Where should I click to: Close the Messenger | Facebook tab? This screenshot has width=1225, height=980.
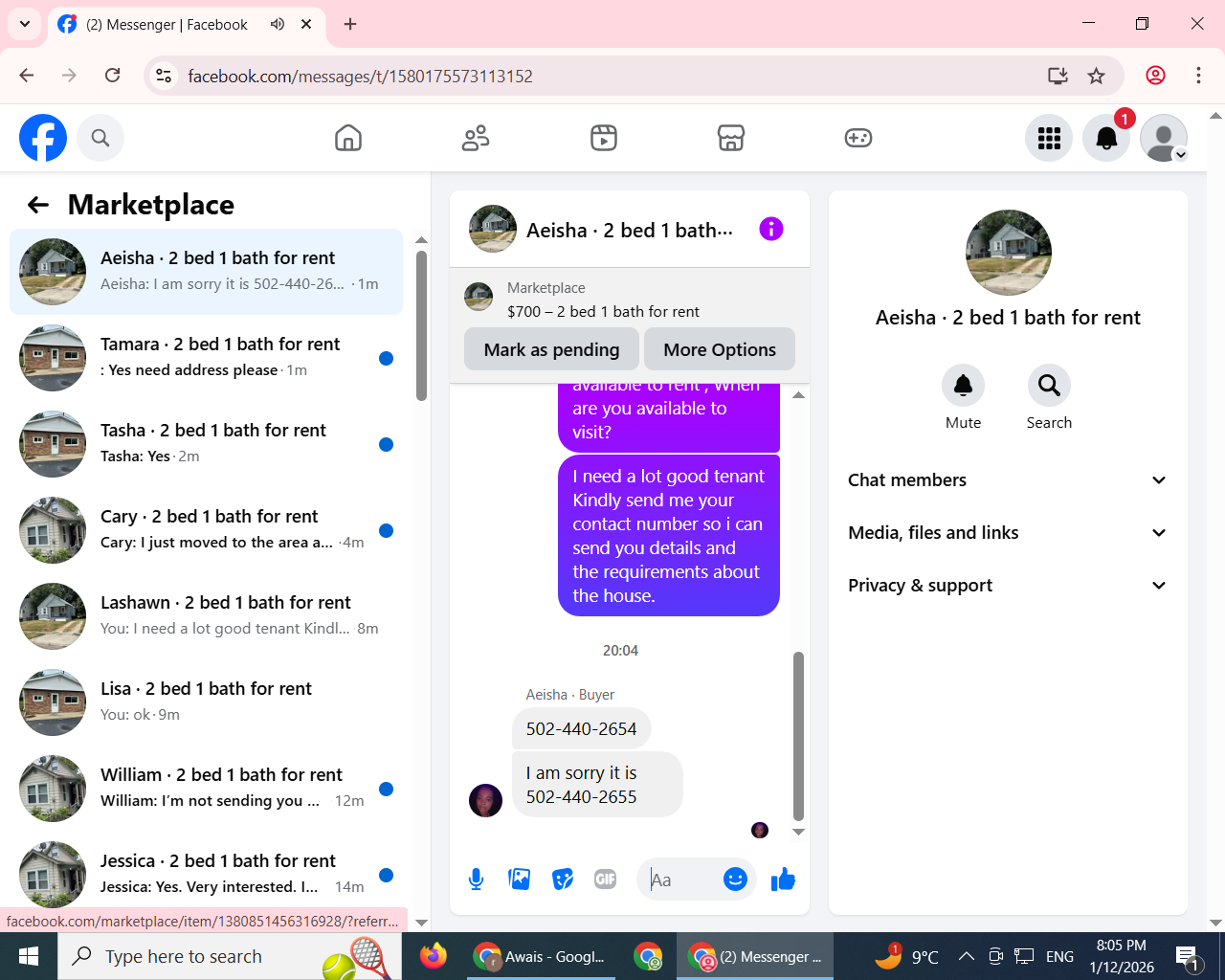pyautogui.click(x=306, y=24)
